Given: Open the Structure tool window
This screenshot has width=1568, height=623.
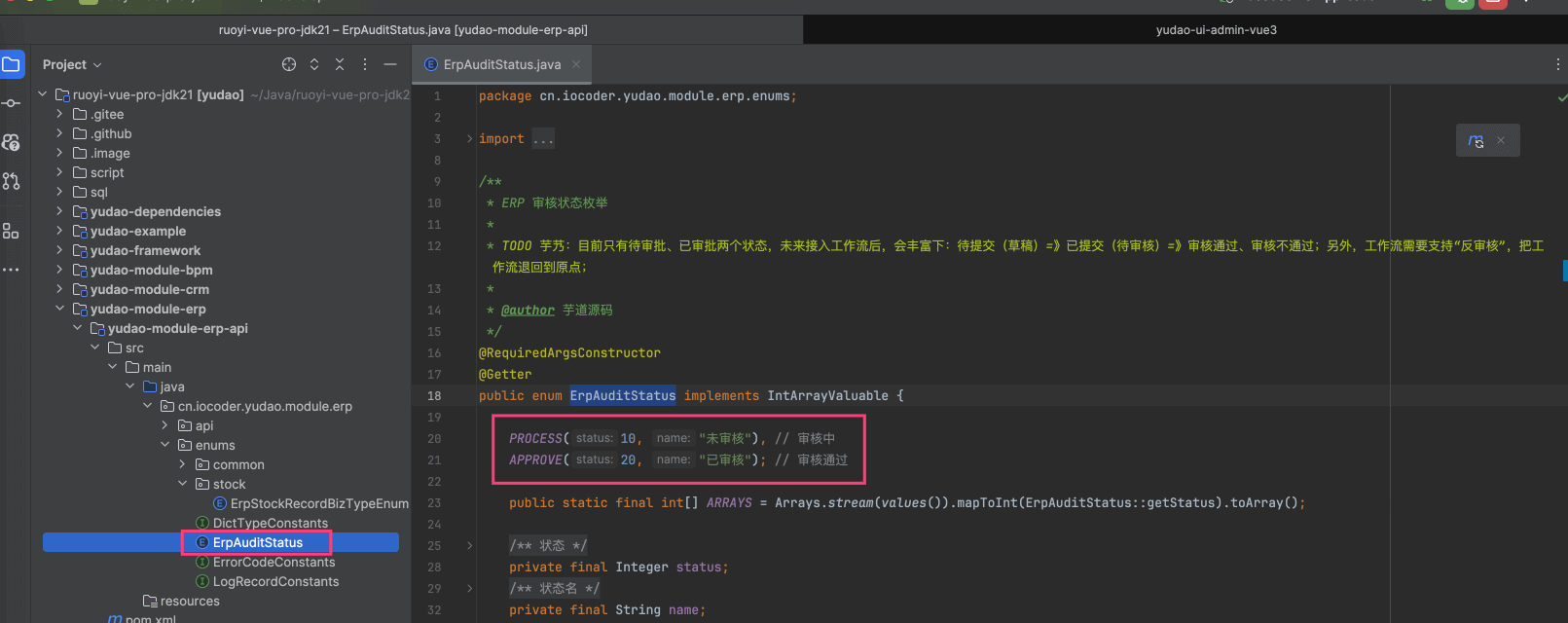Looking at the screenshot, I should tap(12, 231).
